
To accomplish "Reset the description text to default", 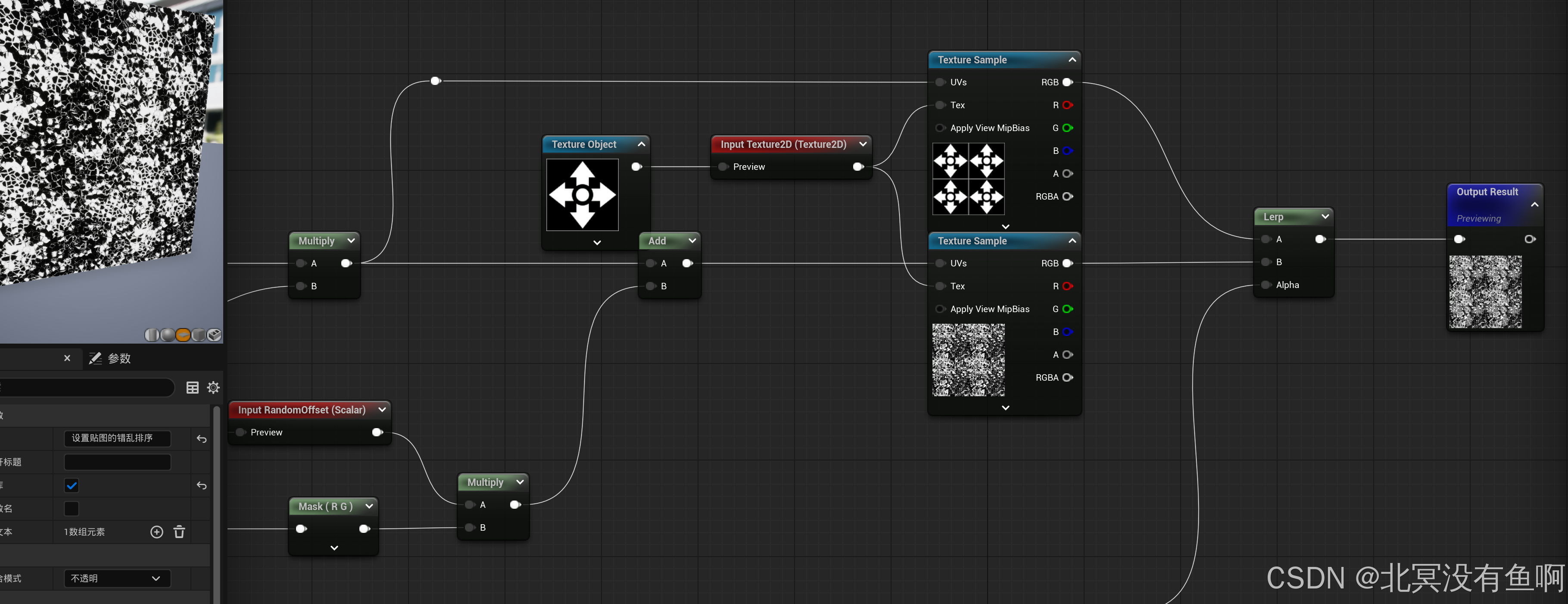I will [202, 438].
